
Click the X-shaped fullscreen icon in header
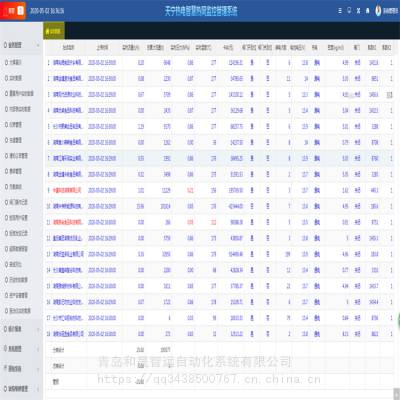tap(358, 11)
